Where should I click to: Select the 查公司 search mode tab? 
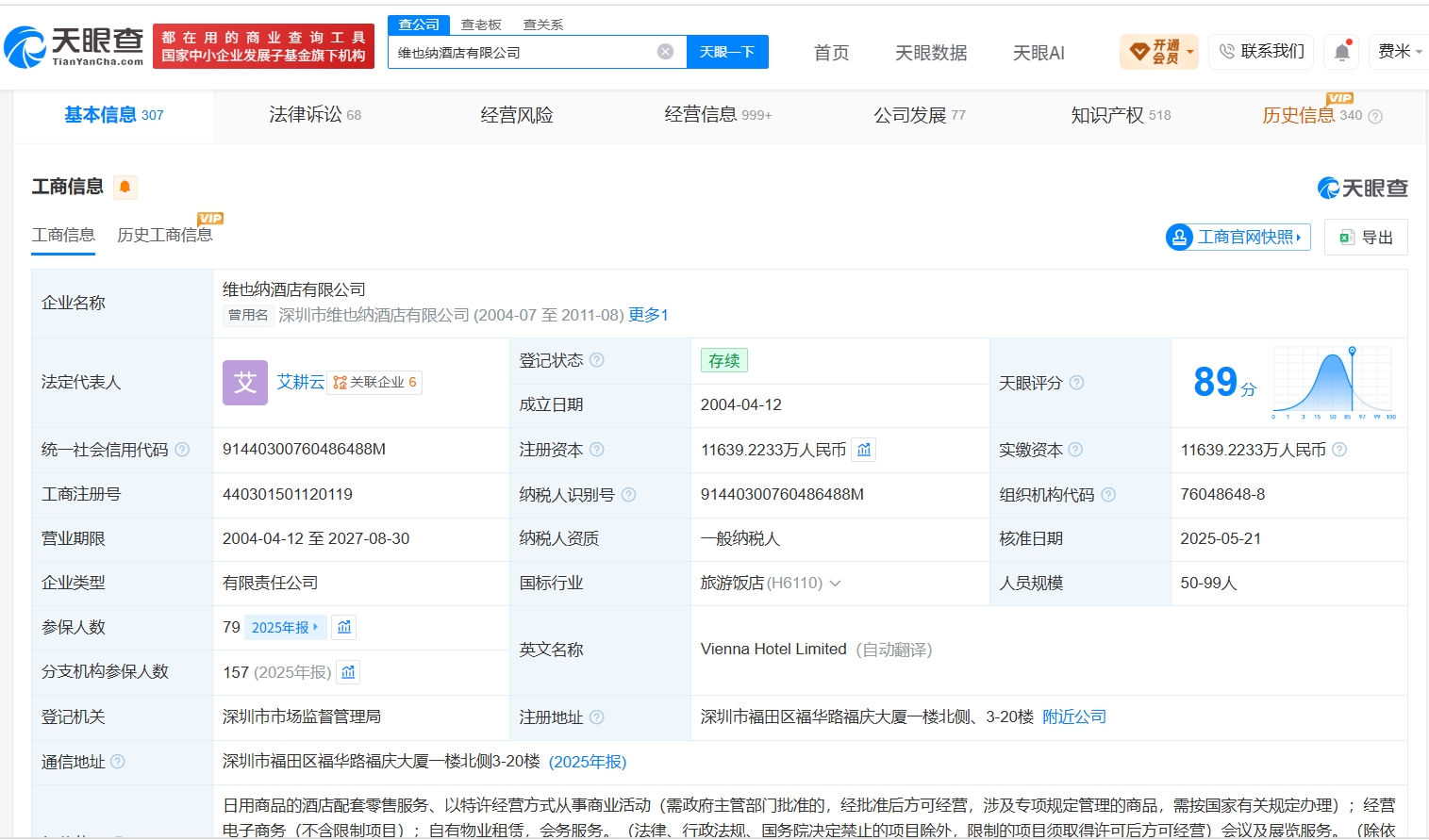point(419,25)
